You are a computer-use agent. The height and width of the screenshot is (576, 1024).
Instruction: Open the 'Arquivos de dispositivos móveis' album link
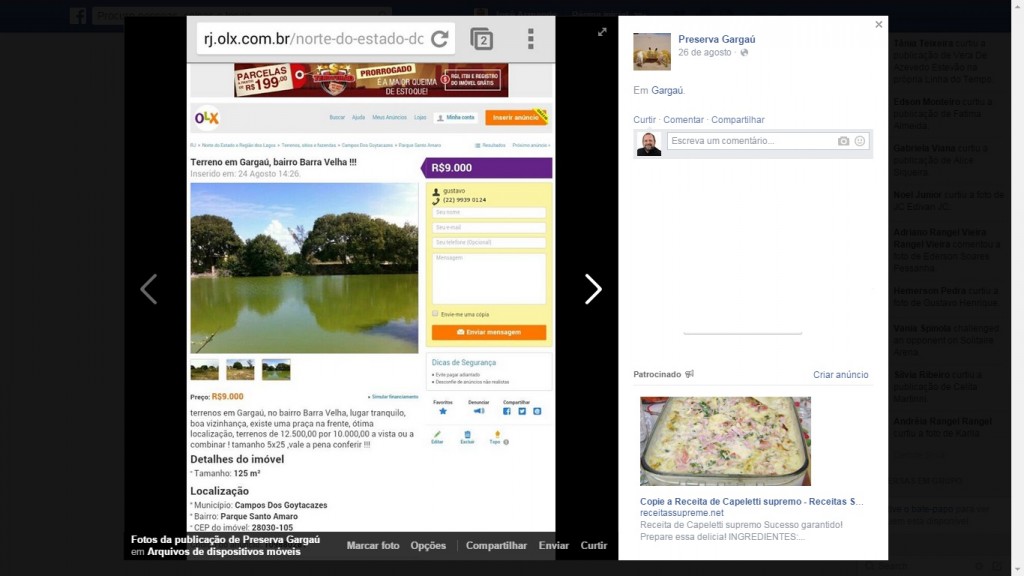[x=224, y=551]
